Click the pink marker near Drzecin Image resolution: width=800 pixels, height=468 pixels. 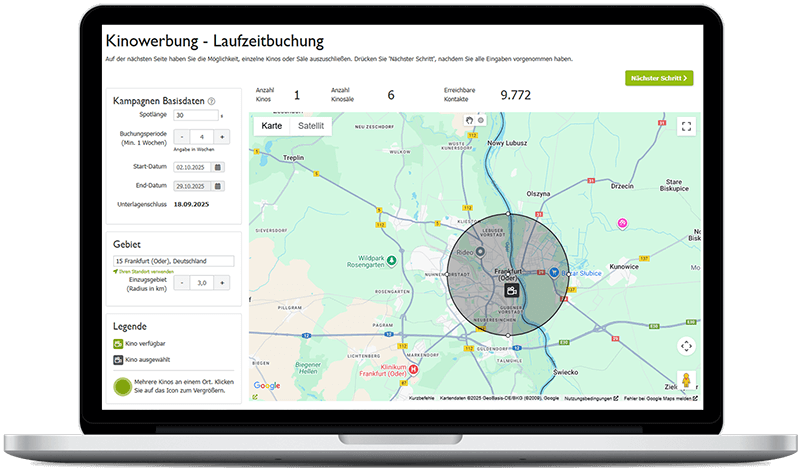coord(622,223)
